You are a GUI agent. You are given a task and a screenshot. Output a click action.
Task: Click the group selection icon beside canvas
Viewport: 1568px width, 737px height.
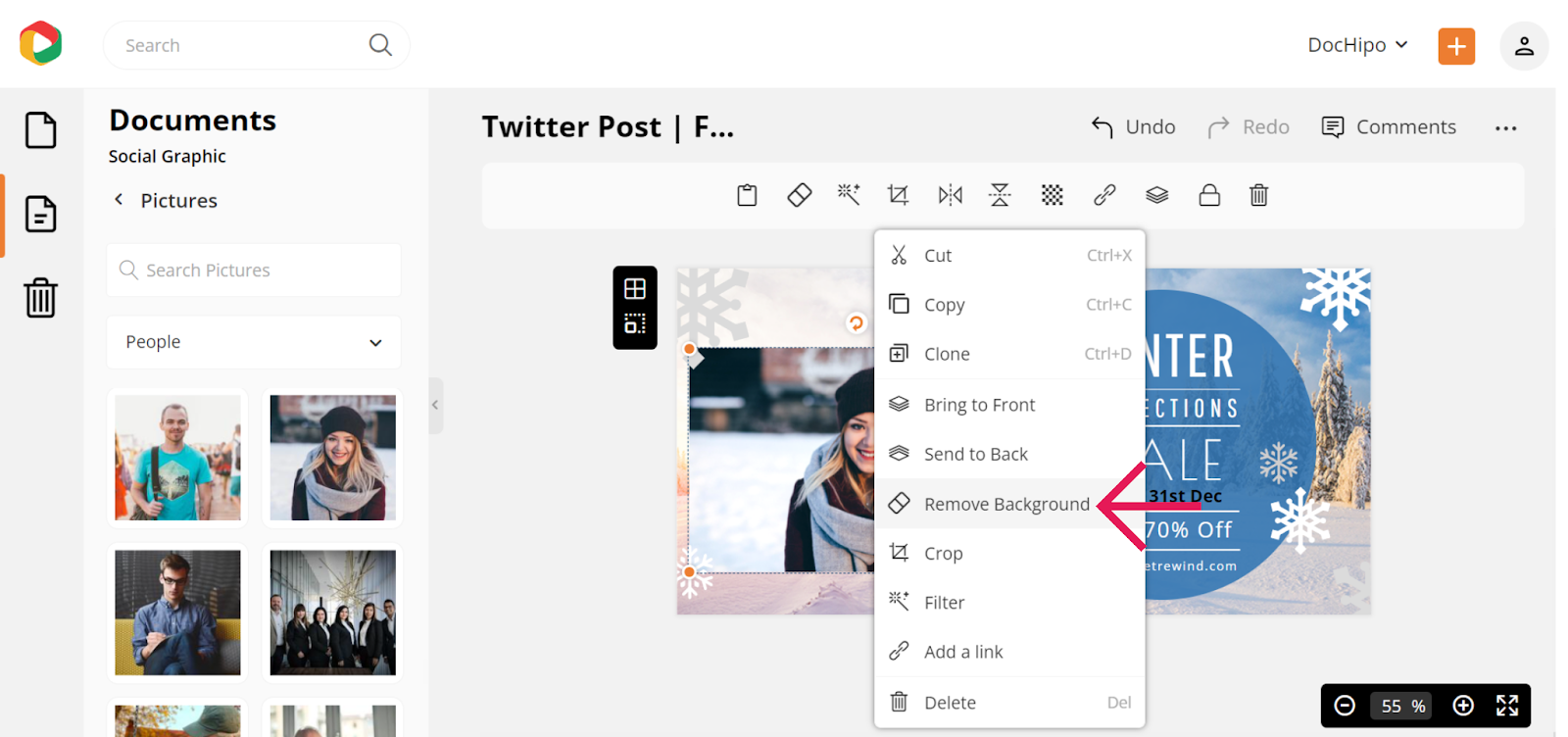pos(635,323)
